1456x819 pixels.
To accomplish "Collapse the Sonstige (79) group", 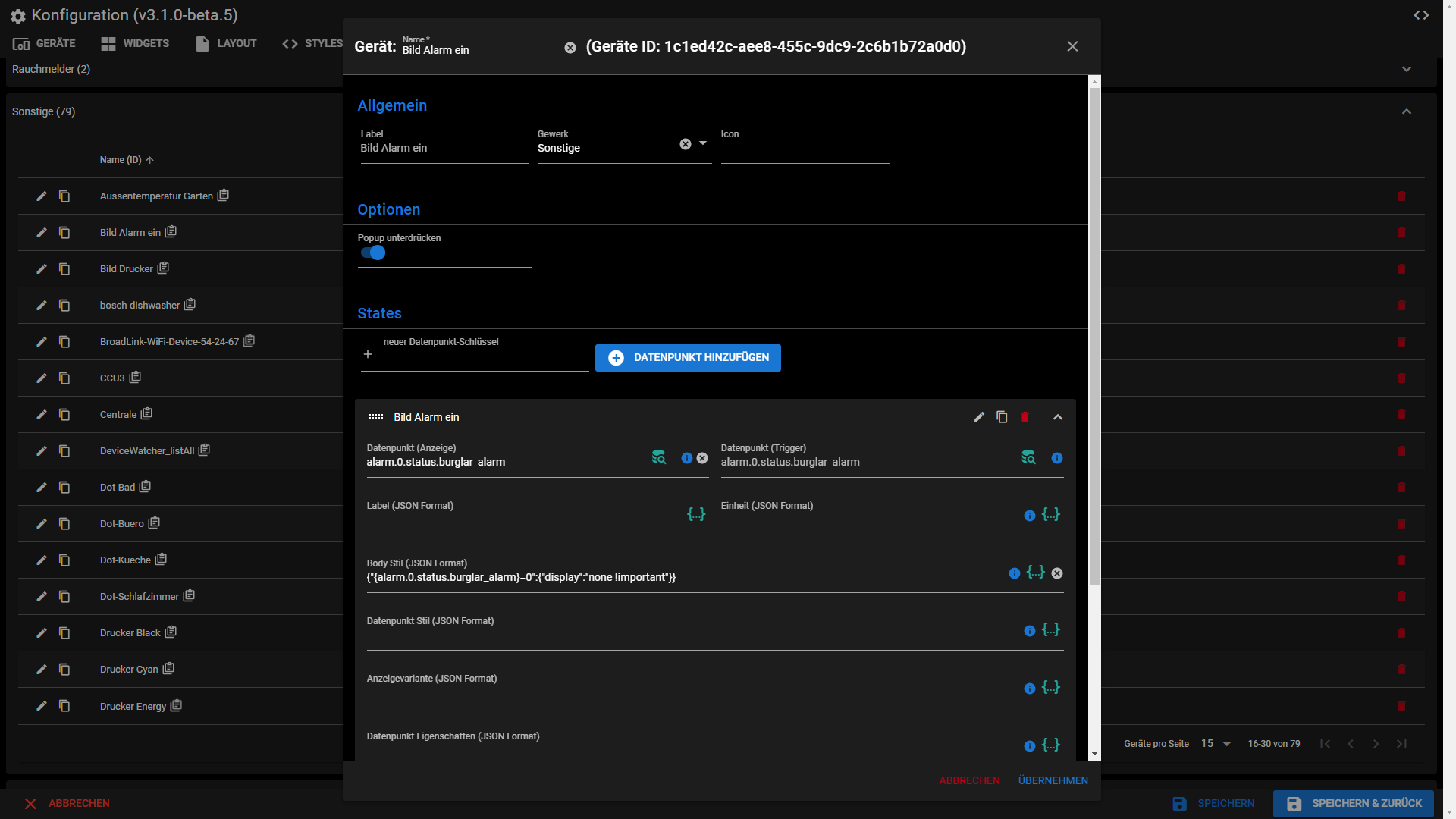I will coord(1407,111).
